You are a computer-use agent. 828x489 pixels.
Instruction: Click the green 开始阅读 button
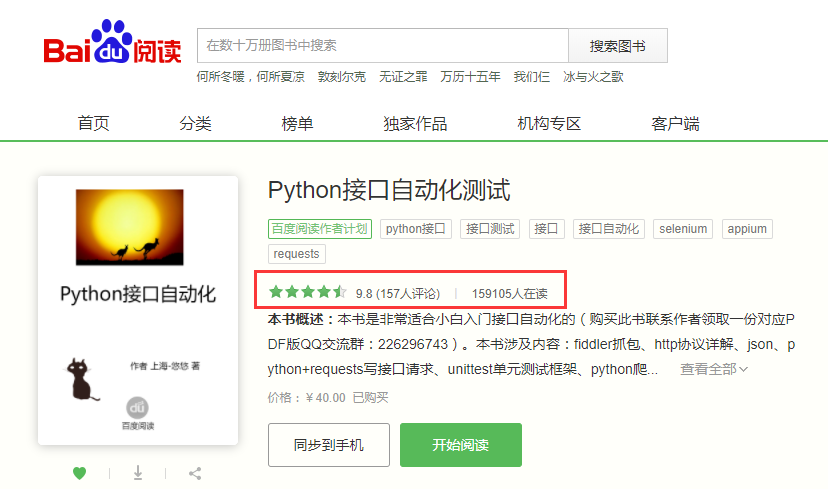tap(461, 445)
